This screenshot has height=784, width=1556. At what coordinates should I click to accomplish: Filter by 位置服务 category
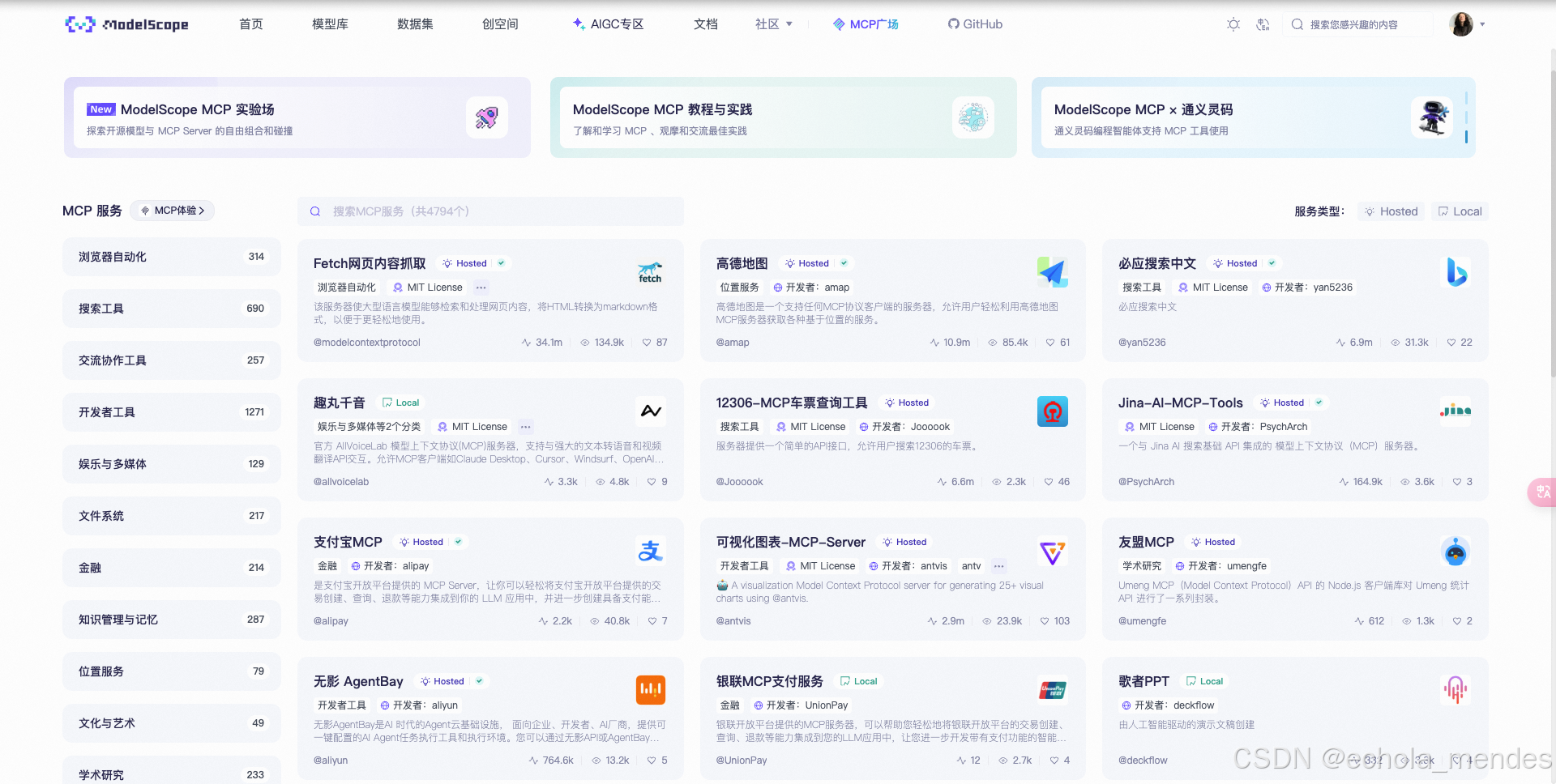point(172,671)
